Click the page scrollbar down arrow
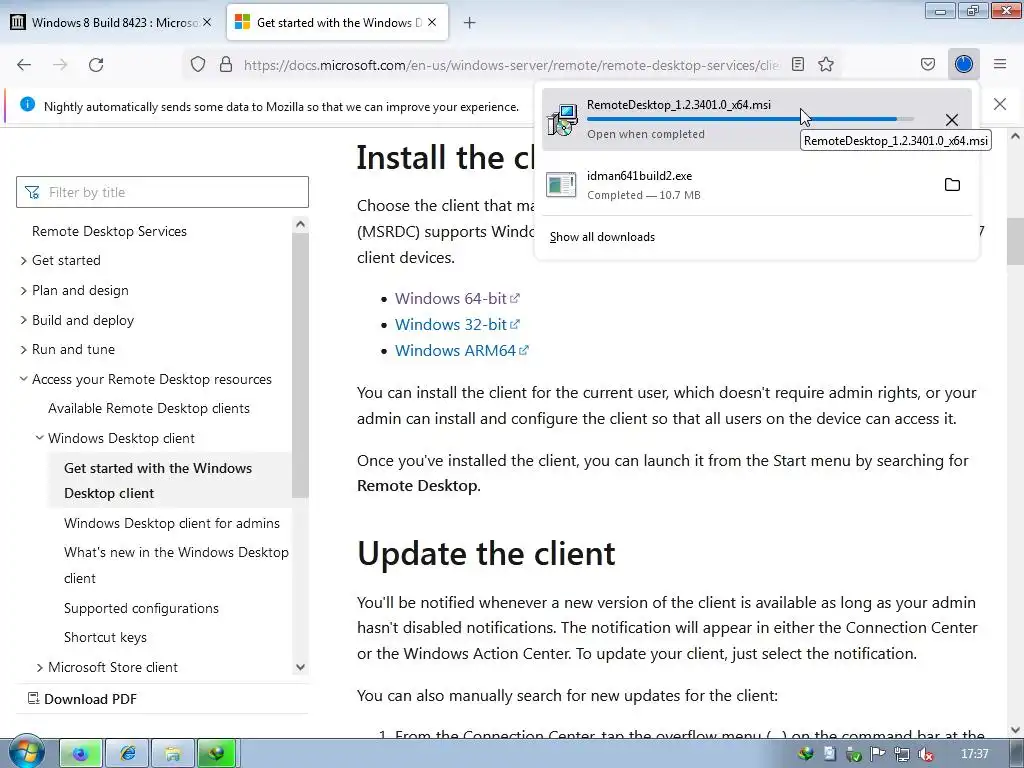The image size is (1024, 768). click(1016, 730)
